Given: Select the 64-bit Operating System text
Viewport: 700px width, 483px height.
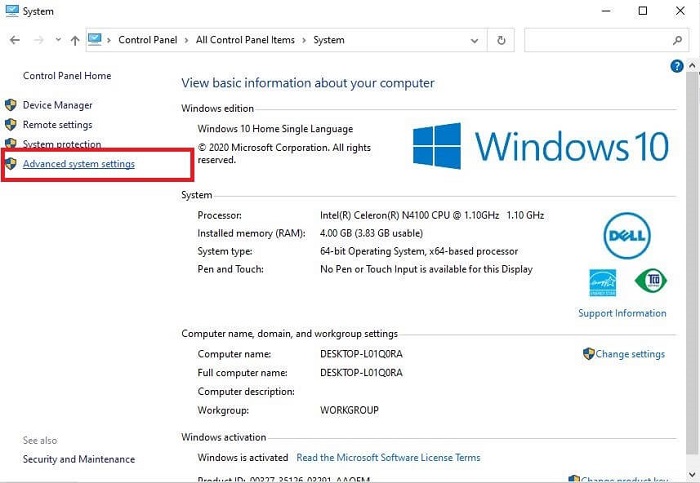Looking at the screenshot, I should (x=419, y=251).
